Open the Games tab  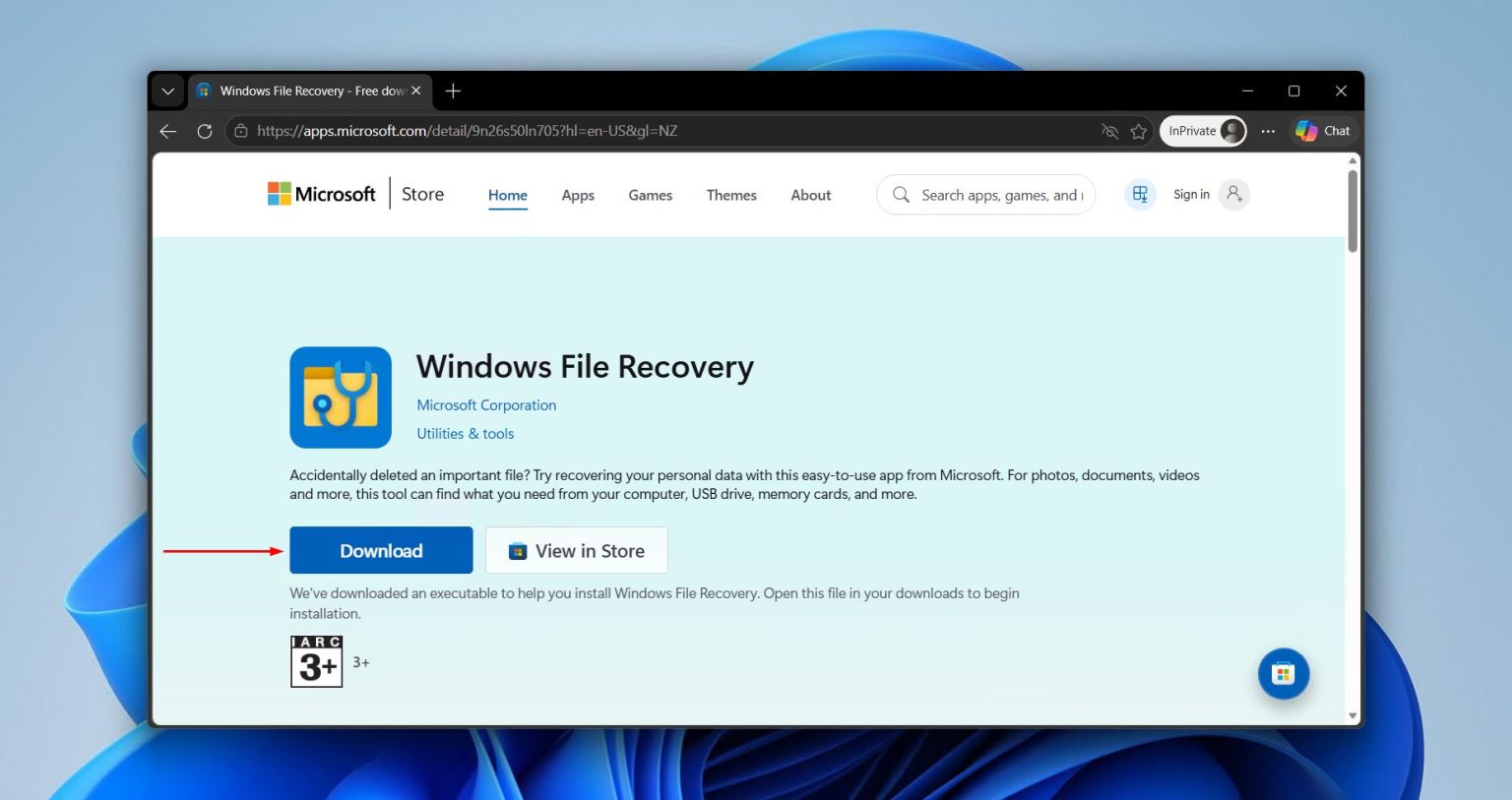tap(651, 195)
